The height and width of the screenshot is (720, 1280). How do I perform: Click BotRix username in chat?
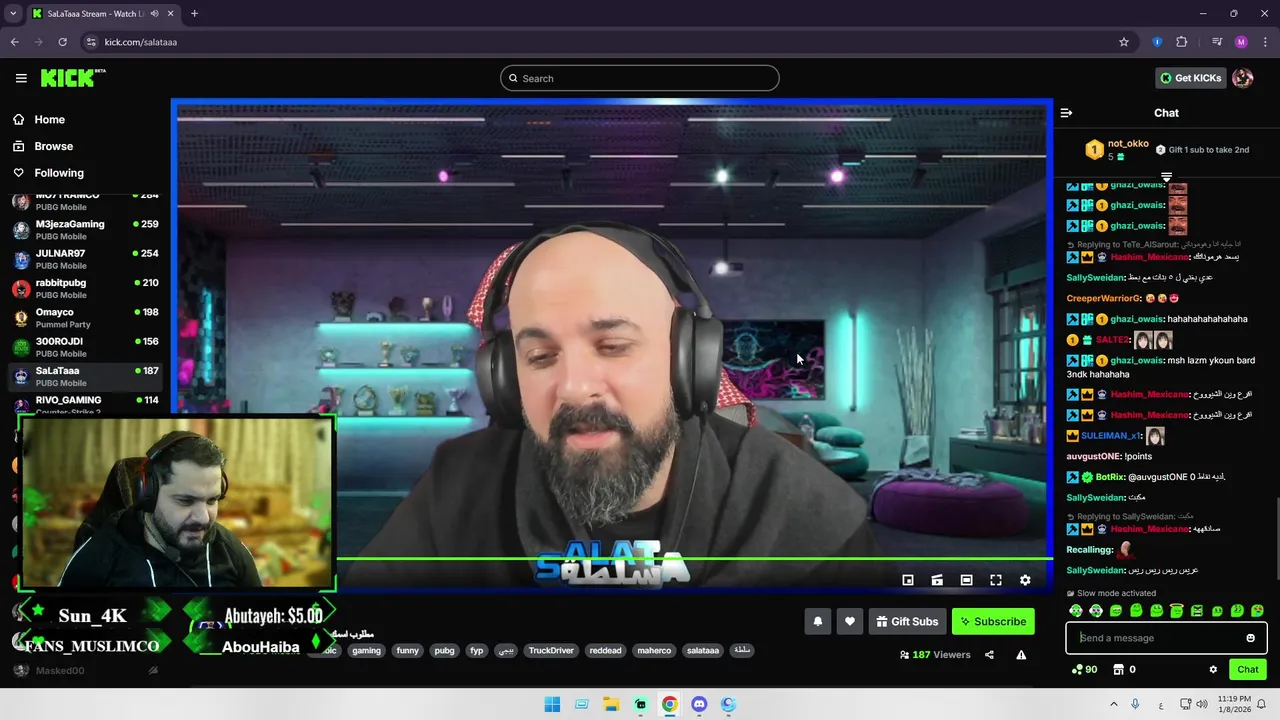click(x=1110, y=477)
